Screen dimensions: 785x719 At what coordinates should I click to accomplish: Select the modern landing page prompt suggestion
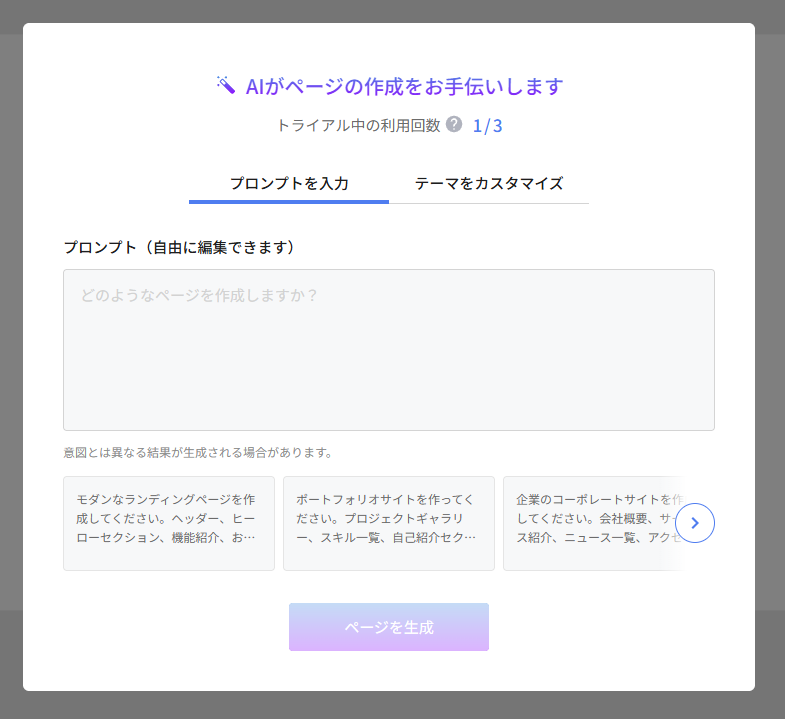pos(169,523)
